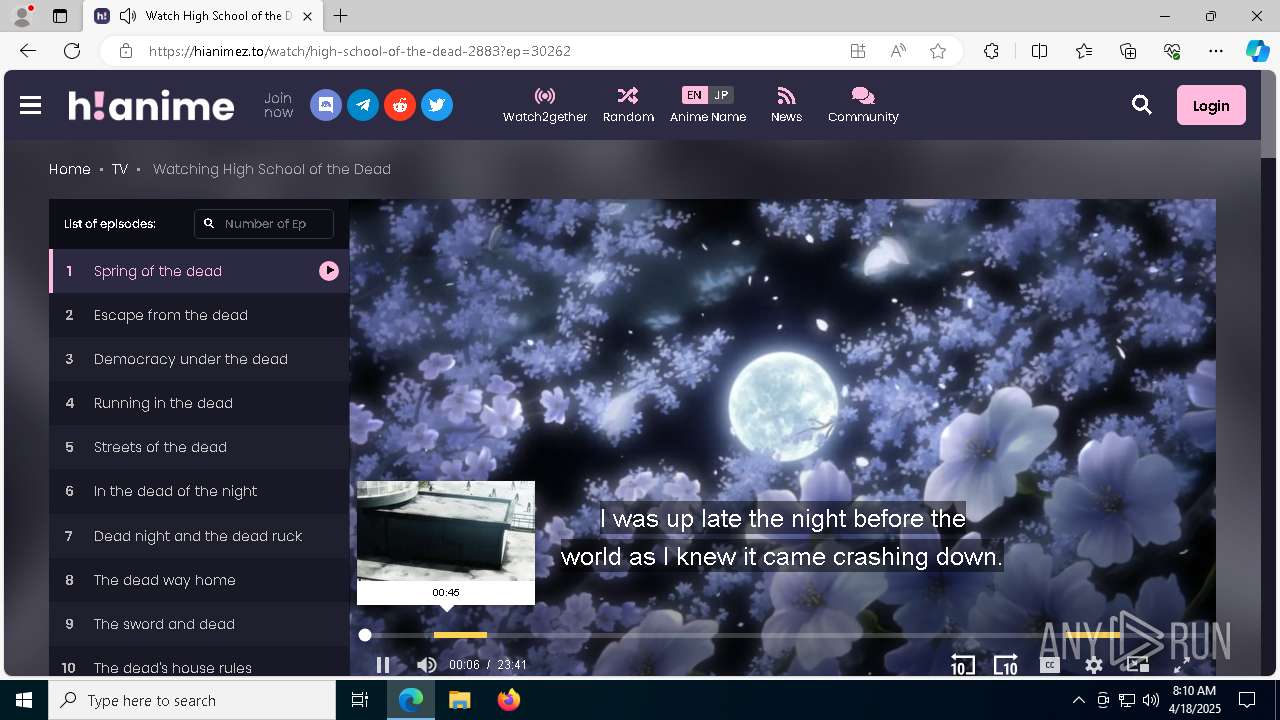Screen dimensions: 1280x720
Task: Open the hamburger sidebar menu
Action: coord(30,105)
